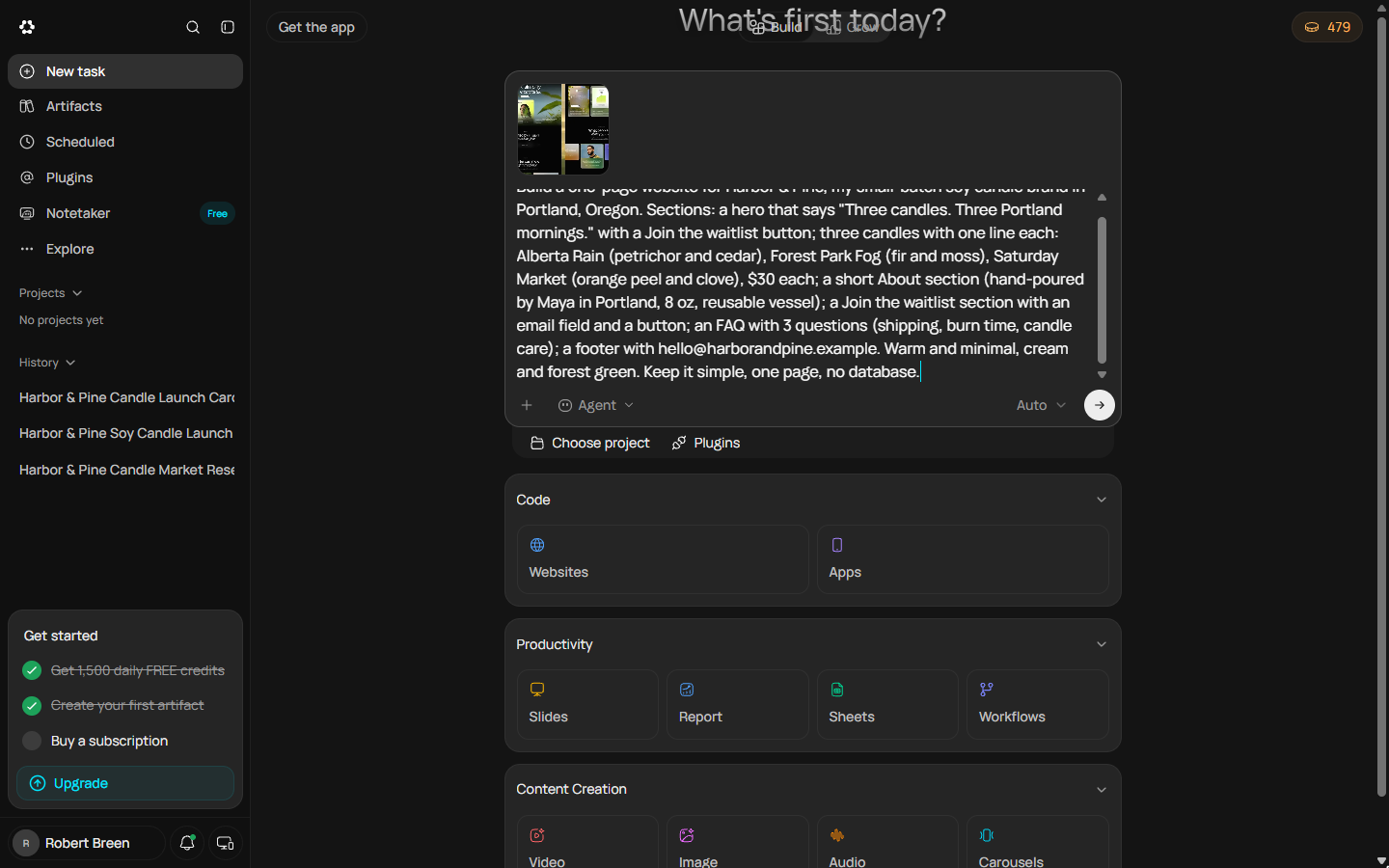Open the Harbor & Pine Candle Market Rese… history item
Screen dimensions: 1389x868
click(x=125, y=470)
